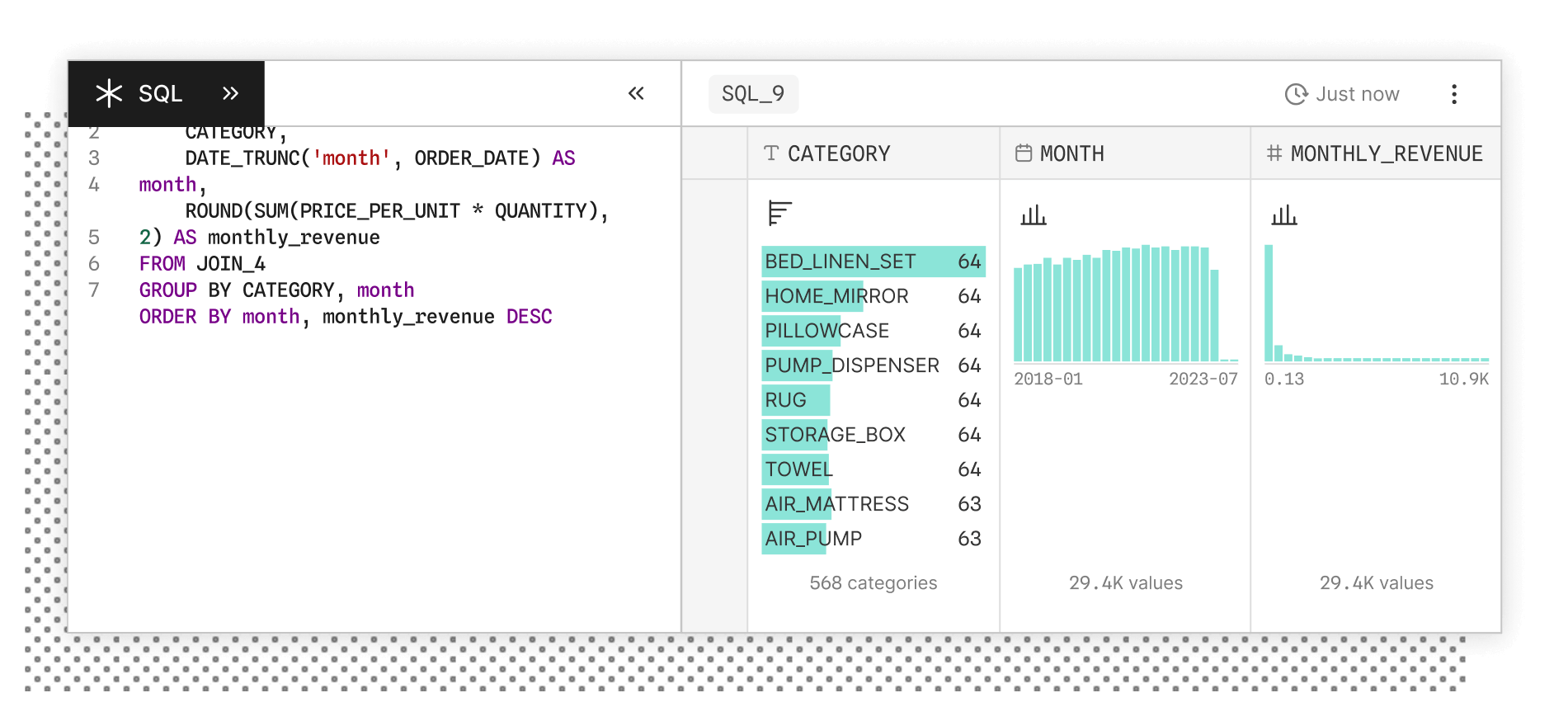The height and width of the screenshot is (707, 1568).
Task: Click the histogram icon under MONTHLY_REVENUE column
Action: [x=1283, y=216]
